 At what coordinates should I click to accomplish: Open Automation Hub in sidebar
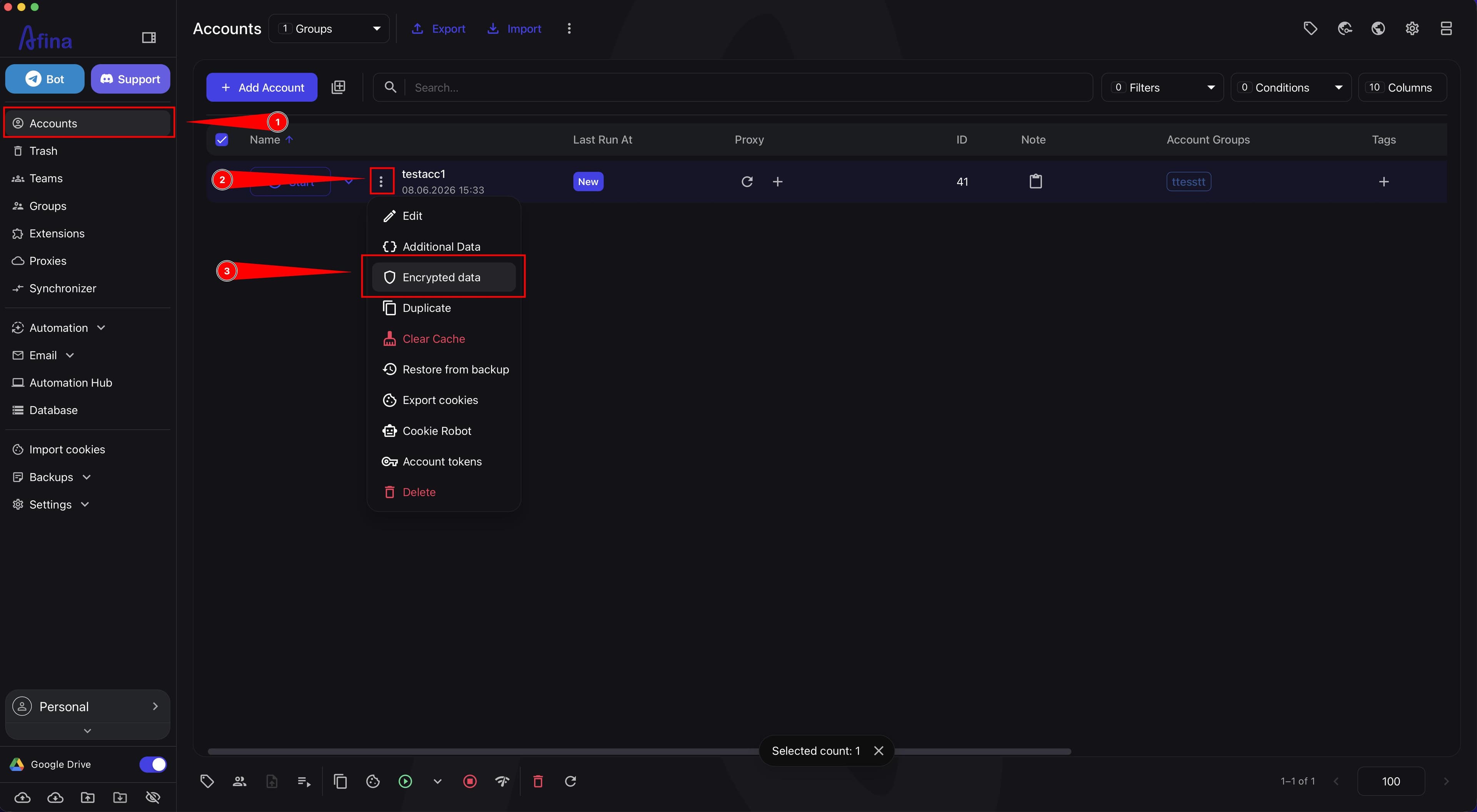click(x=88, y=382)
